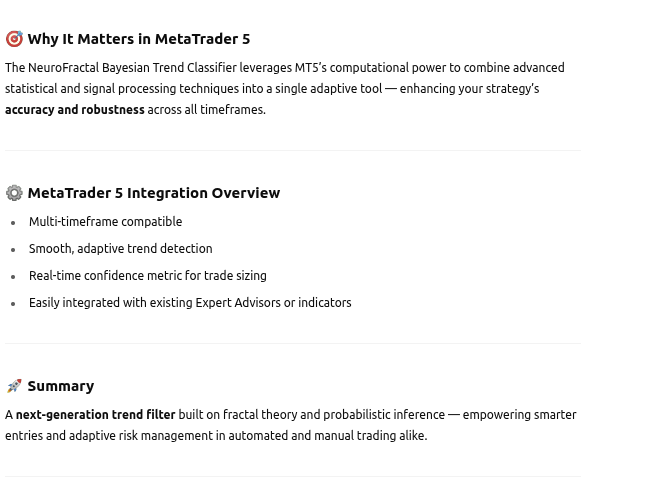
Task: Click the bullet dot before Real-time confidence metric
Action: [x=13, y=277]
